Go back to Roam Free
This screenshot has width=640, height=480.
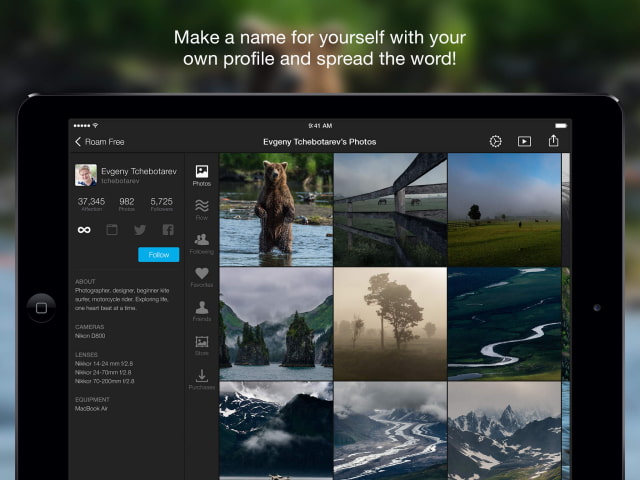pyautogui.click(x=100, y=142)
